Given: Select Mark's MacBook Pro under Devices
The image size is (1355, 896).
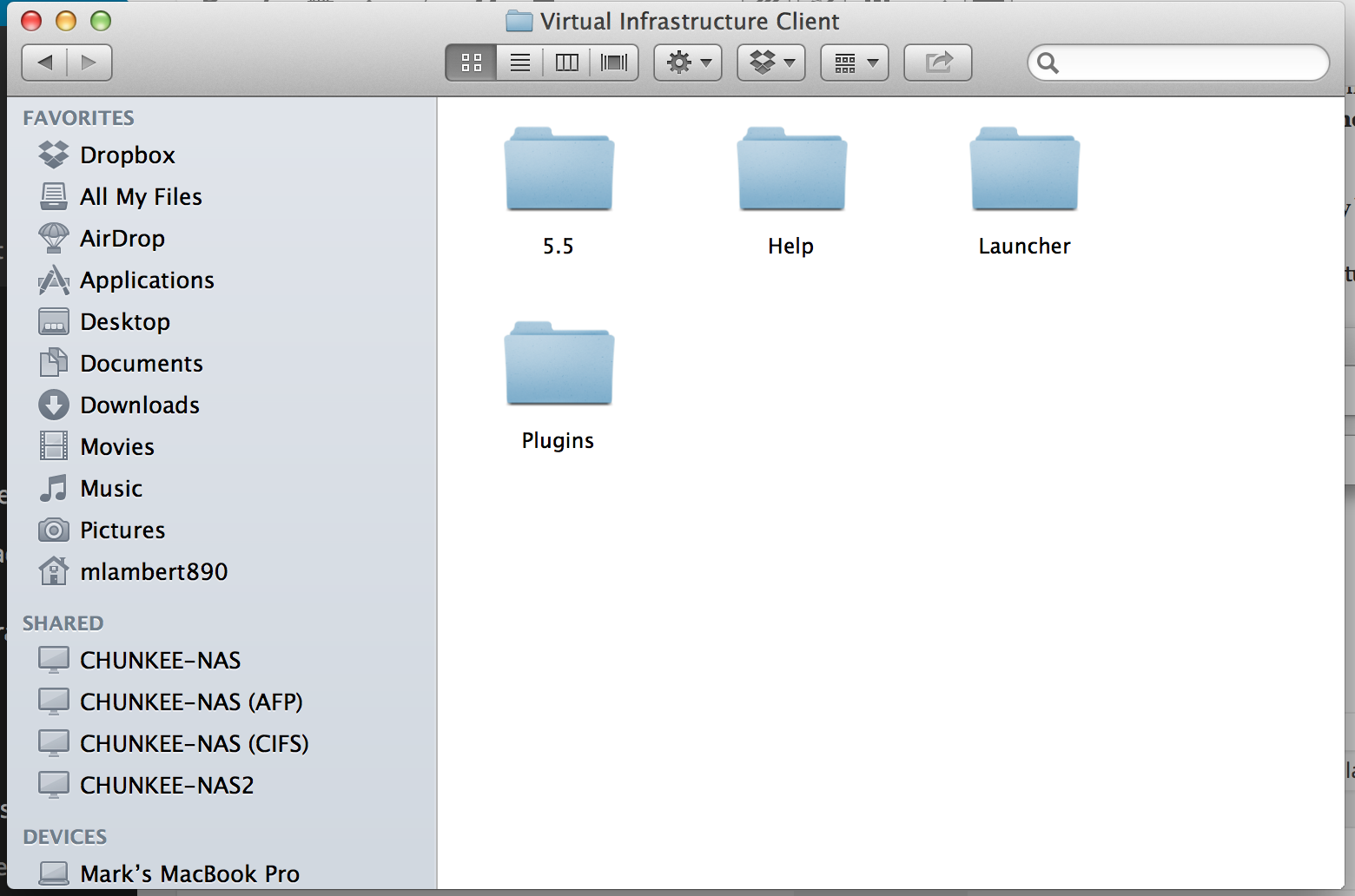Looking at the screenshot, I should pyautogui.click(x=189, y=873).
